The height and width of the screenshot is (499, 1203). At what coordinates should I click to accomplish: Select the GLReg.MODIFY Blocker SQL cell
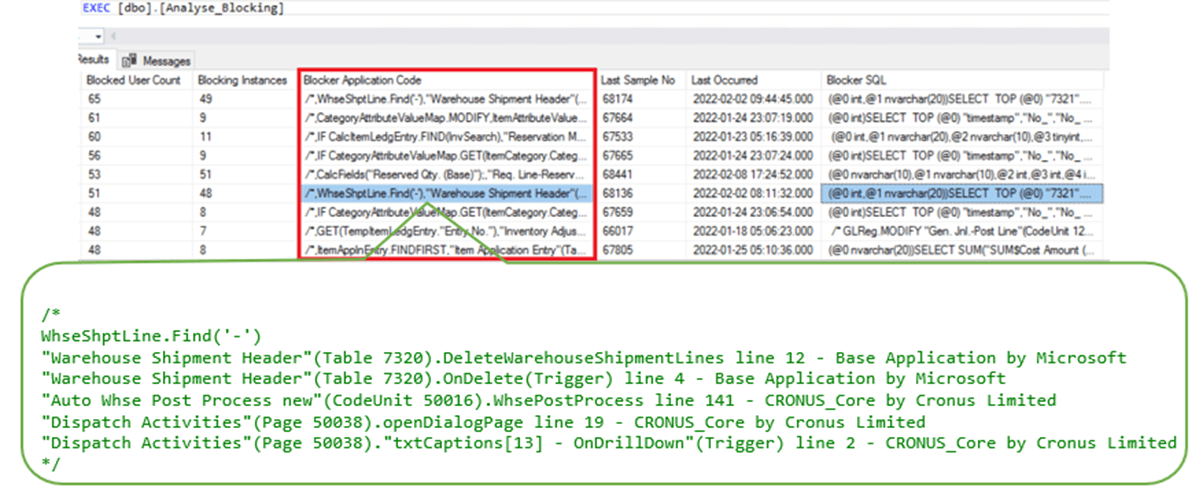tap(962, 229)
